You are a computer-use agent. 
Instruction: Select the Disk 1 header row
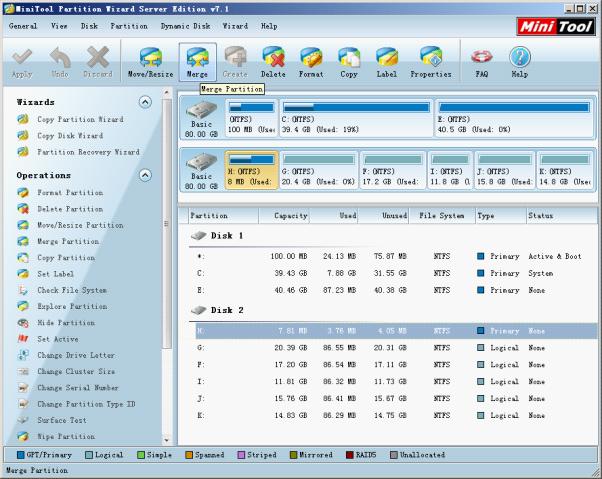393,236
